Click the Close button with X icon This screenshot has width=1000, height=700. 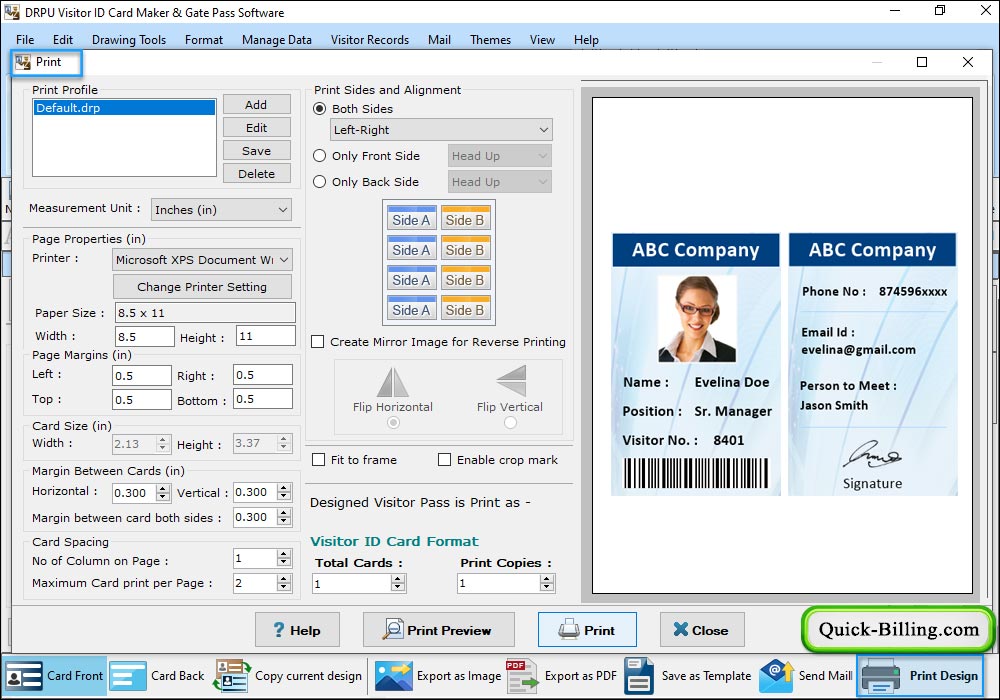pos(702,630)
